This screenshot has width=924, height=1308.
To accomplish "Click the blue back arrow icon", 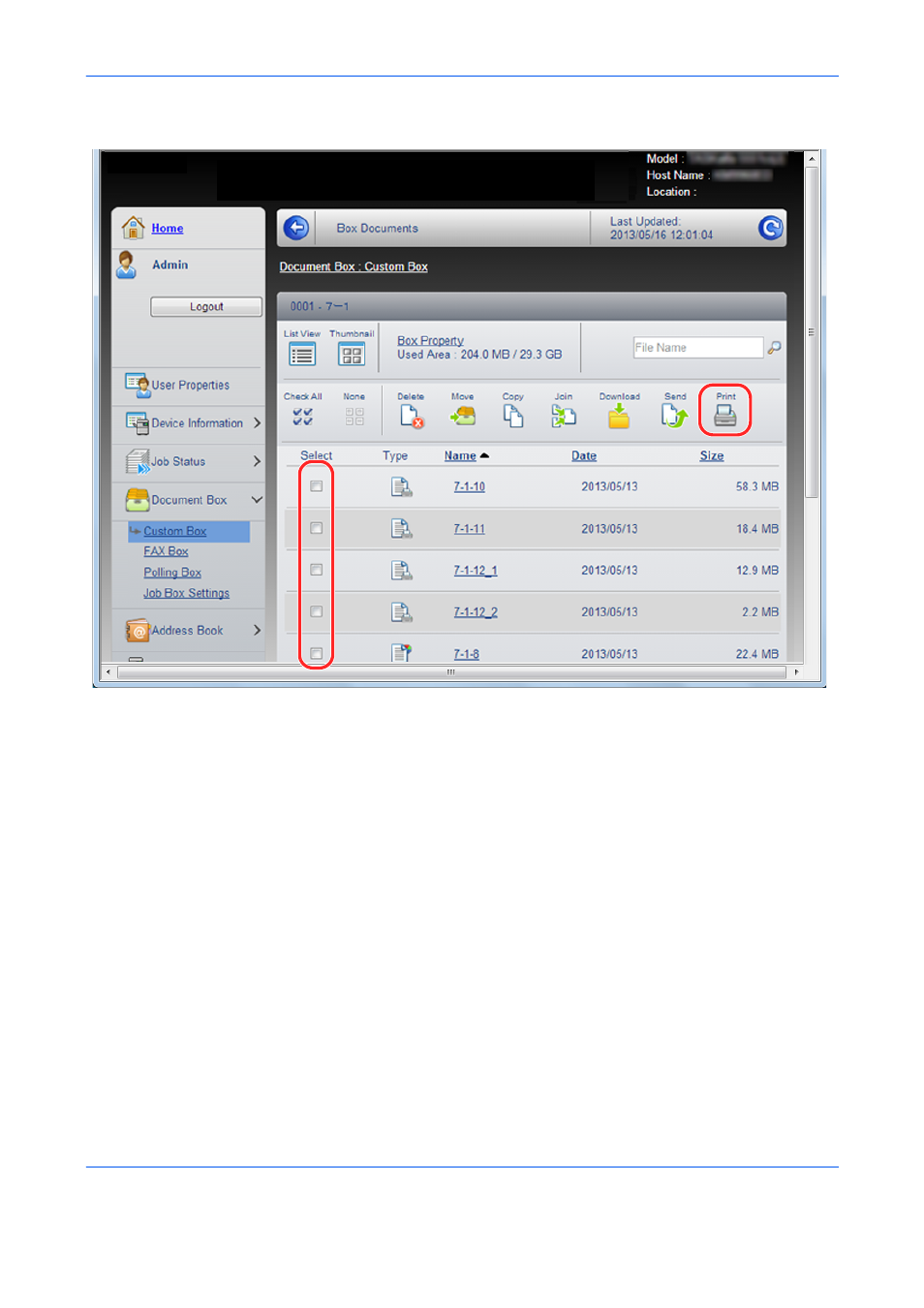I will pyautogui.click(x=296, y=229).
